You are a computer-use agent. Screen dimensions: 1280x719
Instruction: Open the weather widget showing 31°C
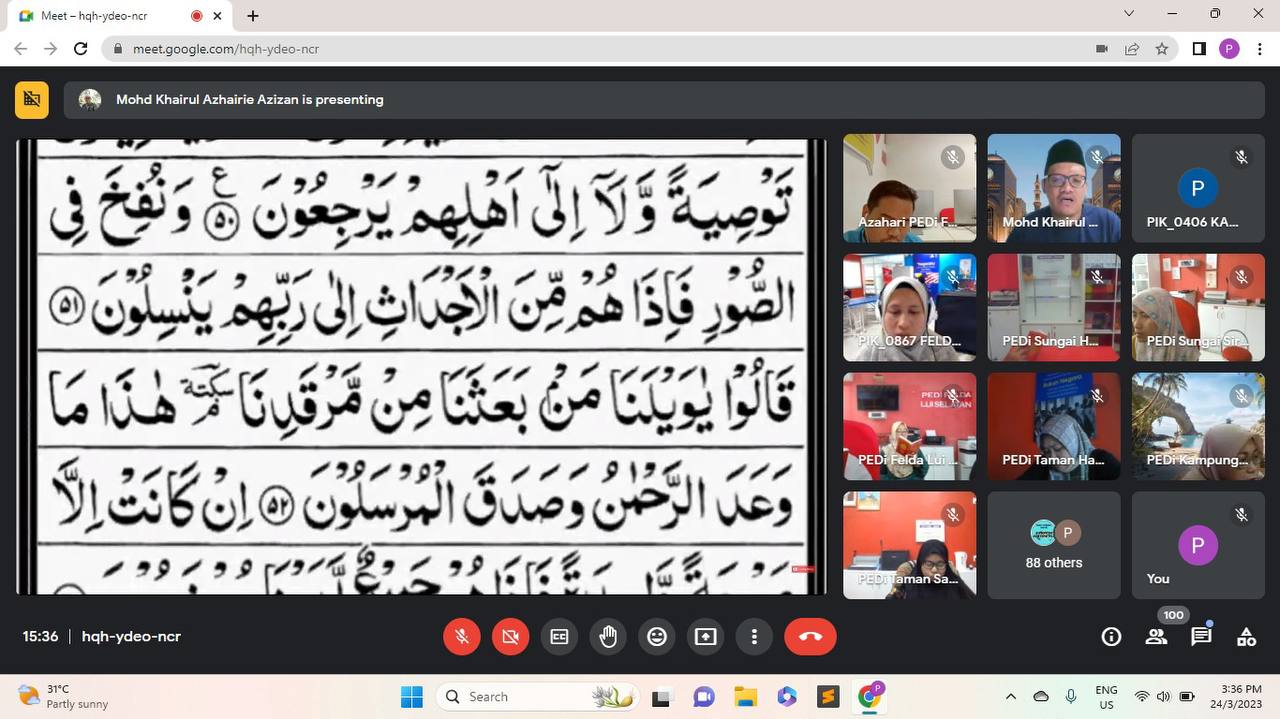pyautogui.click(x=64, y=696)
